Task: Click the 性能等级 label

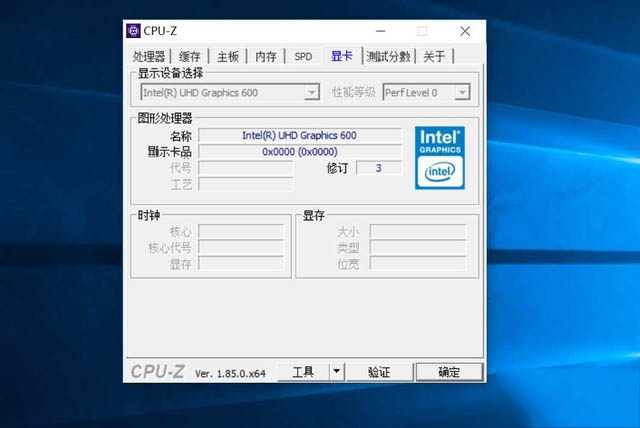Action: point(353,92)
